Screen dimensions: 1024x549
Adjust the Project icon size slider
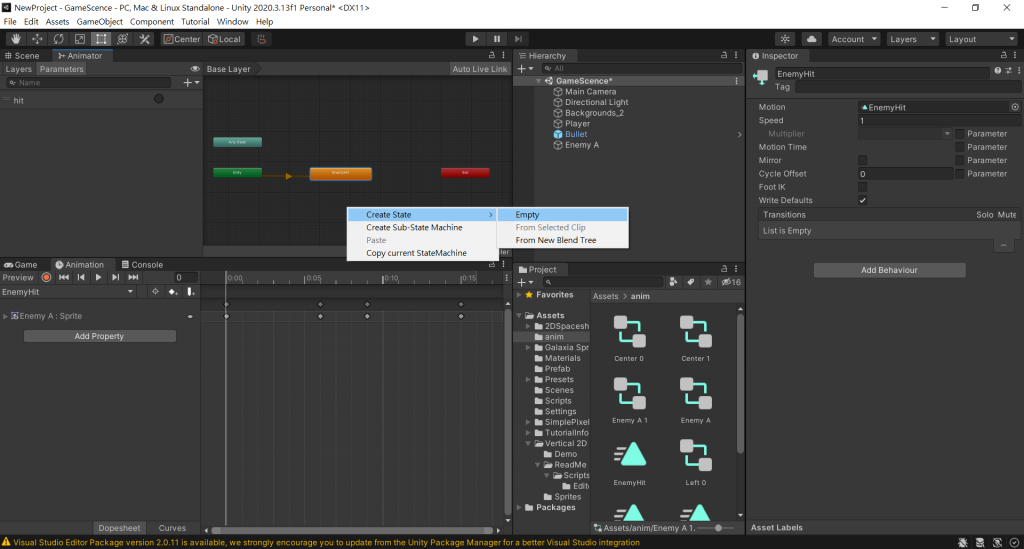717,527
